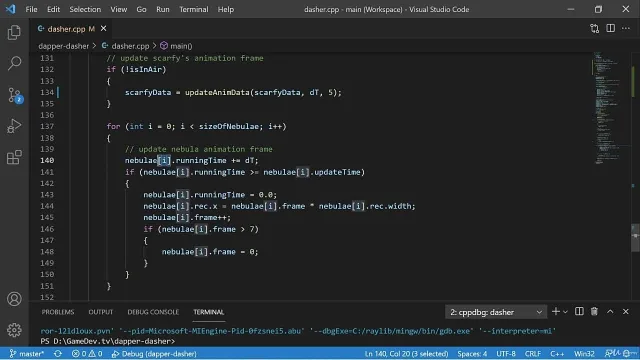The image size is (640, 360).
Task: Switch to the OUTPUT panel tab
Action: [101, 312]
